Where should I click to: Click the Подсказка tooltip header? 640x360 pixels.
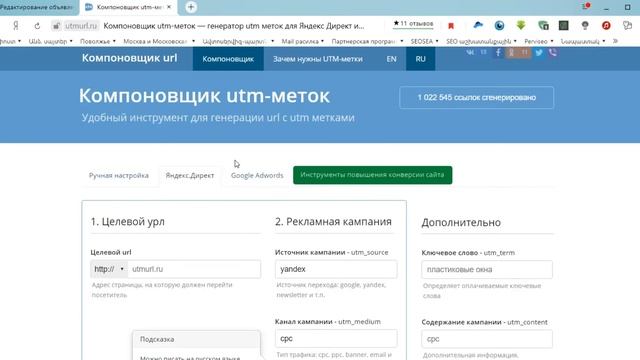pyautogui.click(x=196, y=339)
